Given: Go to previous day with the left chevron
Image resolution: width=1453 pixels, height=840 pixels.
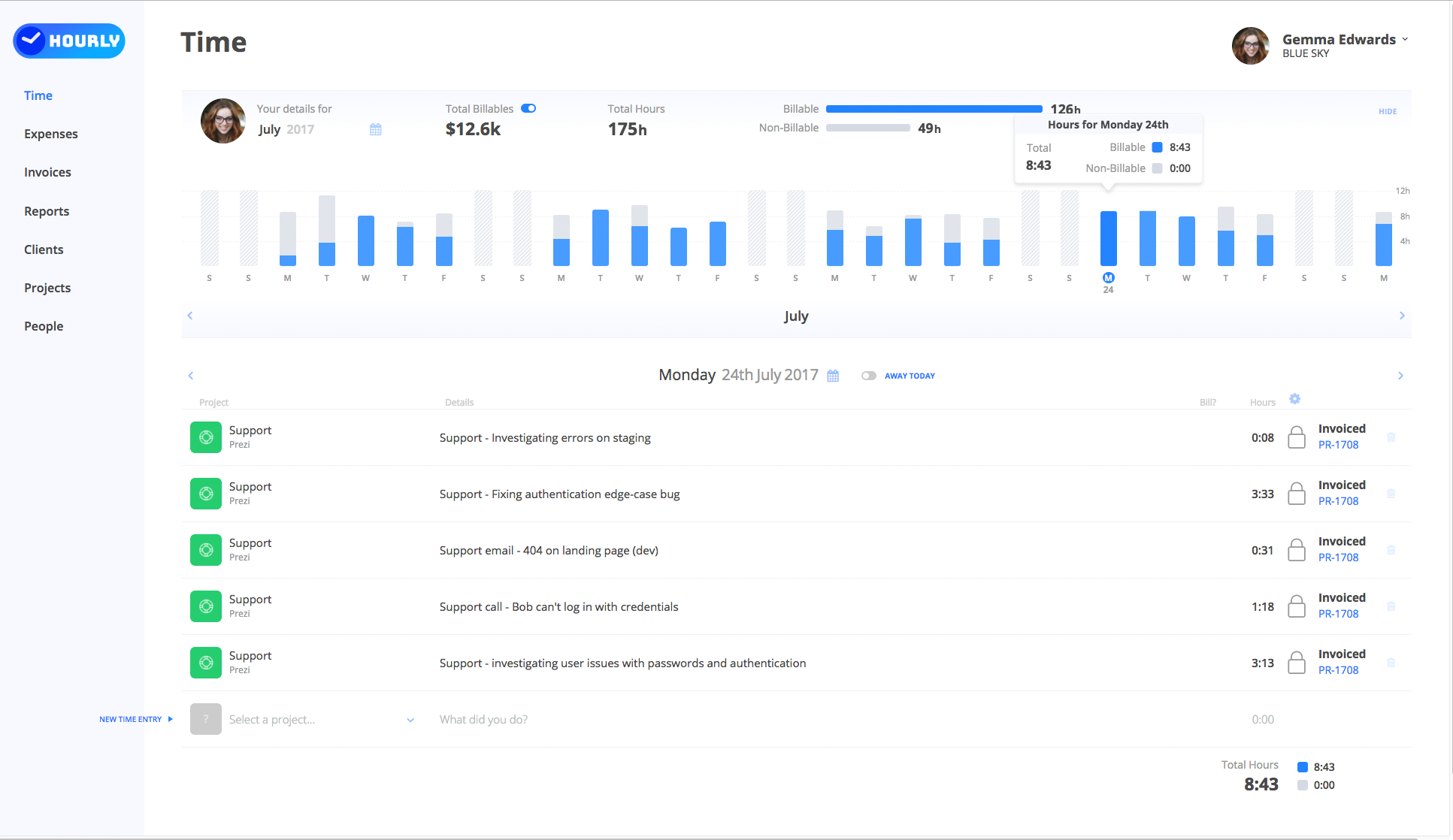Looking at the screenshot, I should click(191, 376).
